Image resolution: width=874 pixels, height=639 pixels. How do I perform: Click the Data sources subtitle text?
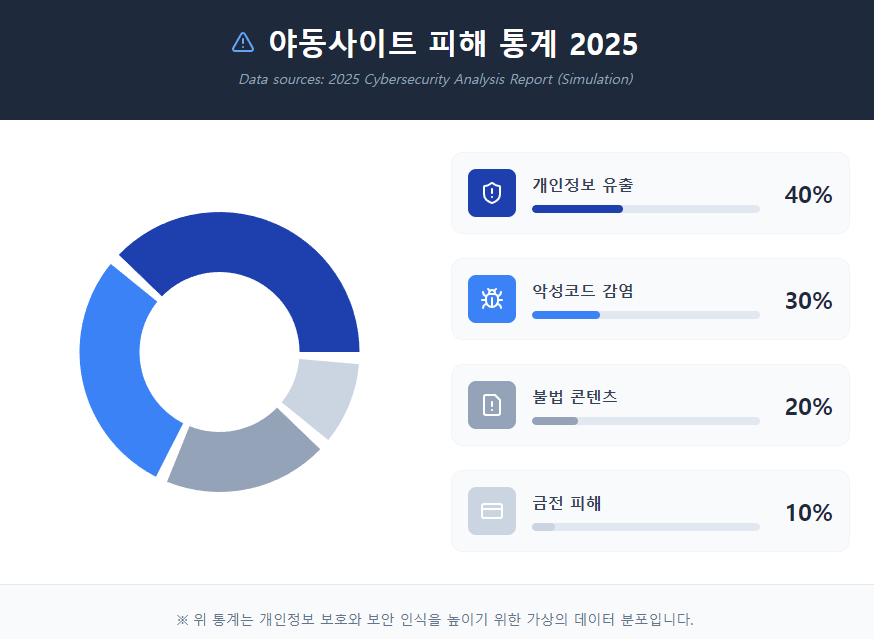436,79
